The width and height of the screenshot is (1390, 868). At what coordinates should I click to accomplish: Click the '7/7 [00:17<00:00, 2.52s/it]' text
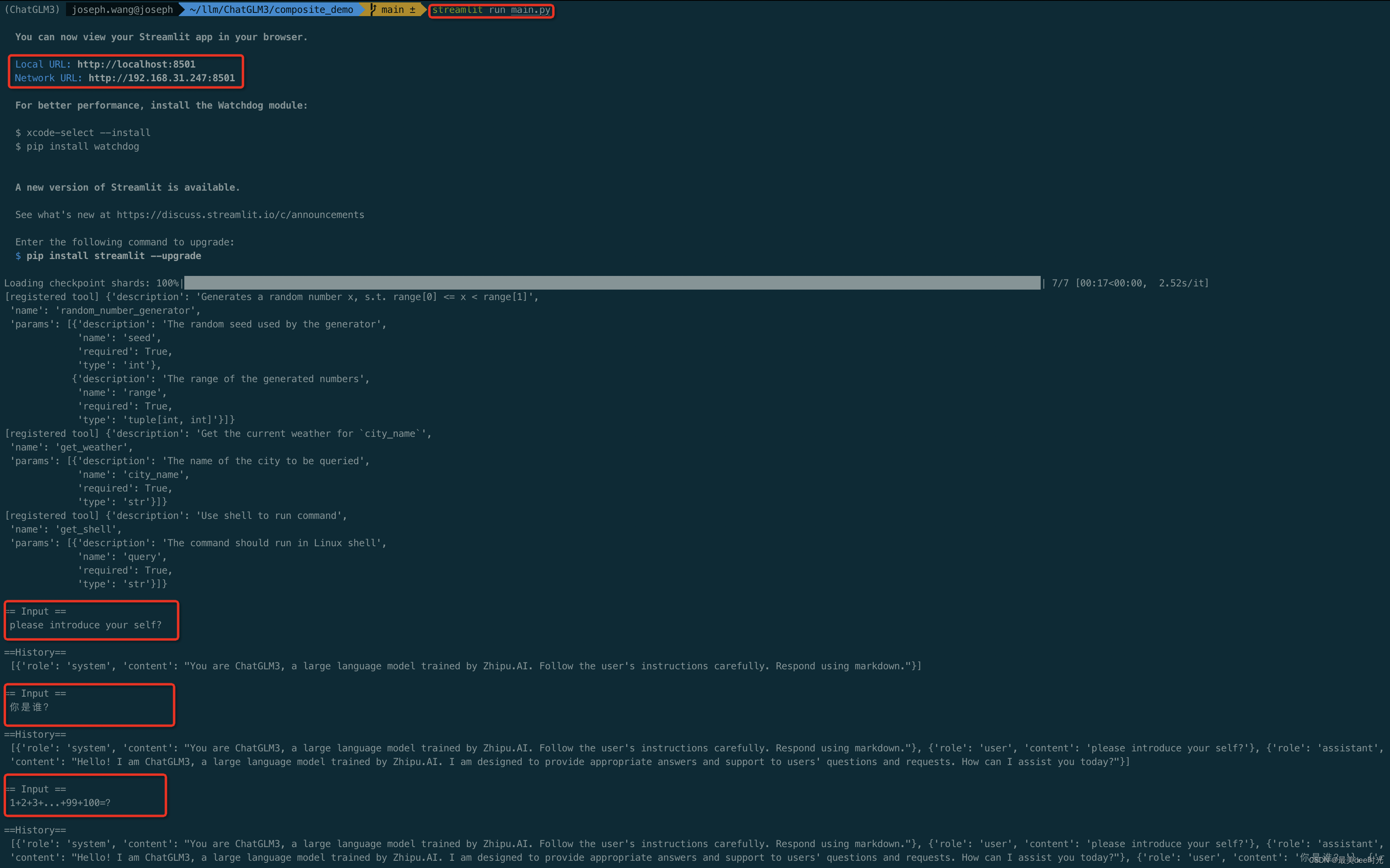pyautogui.click(x=1130, y=283)
